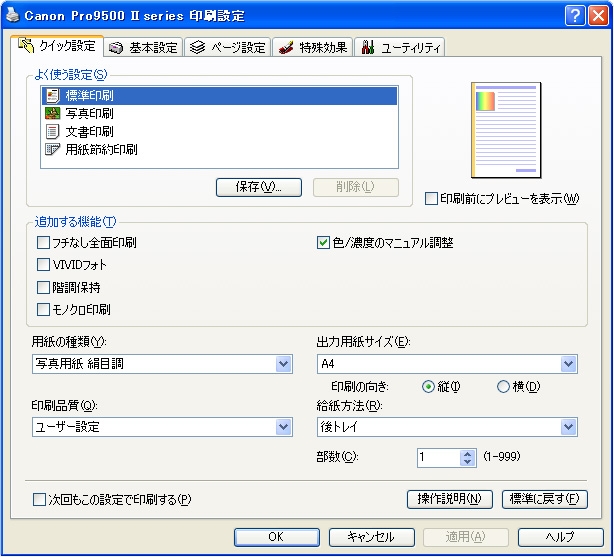The image size is (614, 557).
Task: Select 標準印刷 in the settings list
Action: (219, 96)
